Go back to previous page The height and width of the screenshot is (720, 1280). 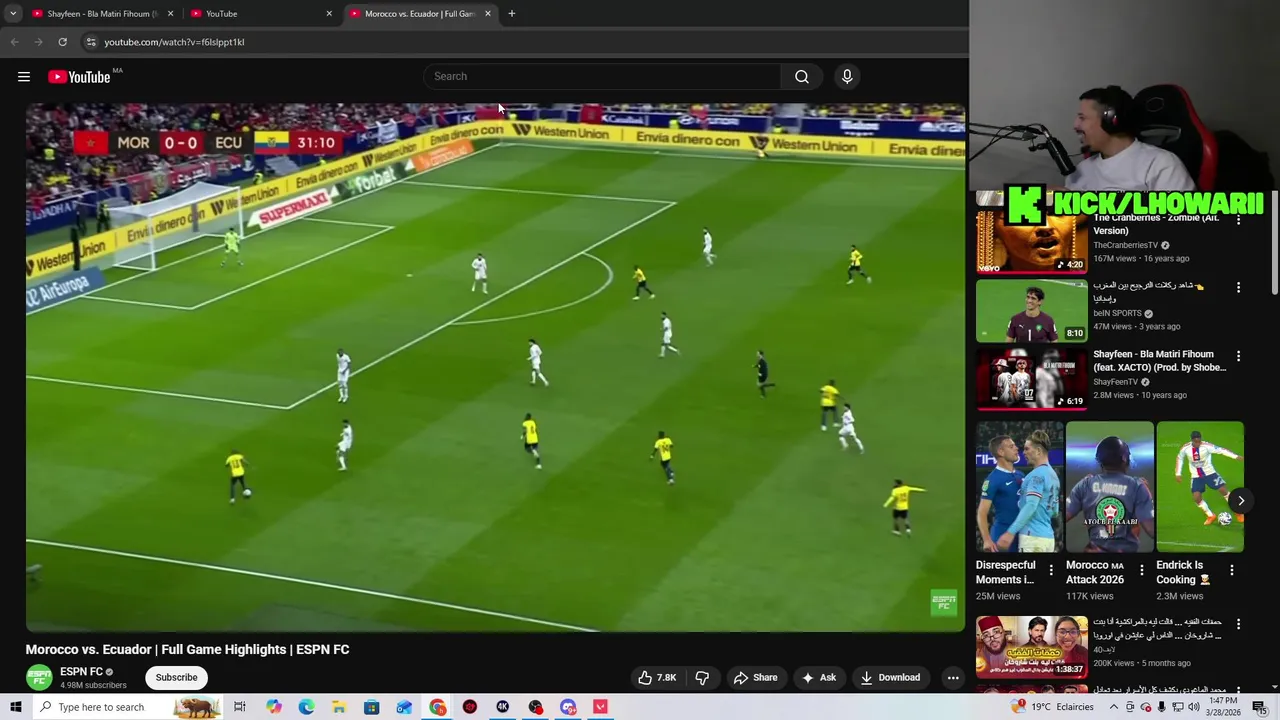(x=14, y=42)
